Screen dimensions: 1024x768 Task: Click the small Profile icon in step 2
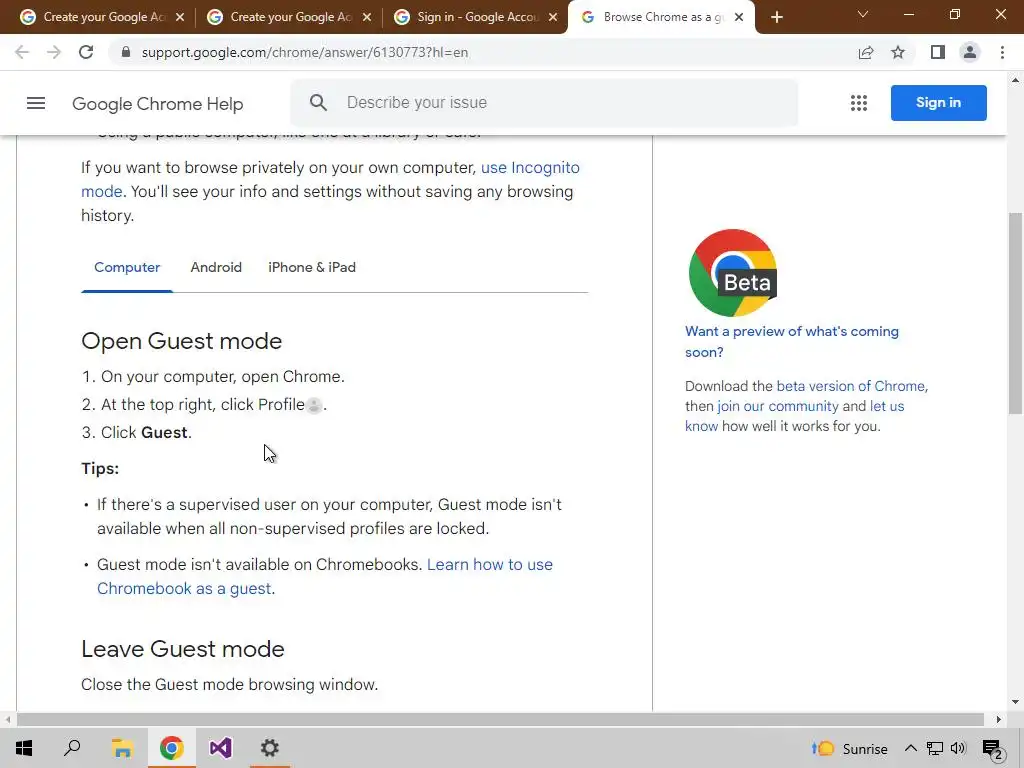point(314,406)
